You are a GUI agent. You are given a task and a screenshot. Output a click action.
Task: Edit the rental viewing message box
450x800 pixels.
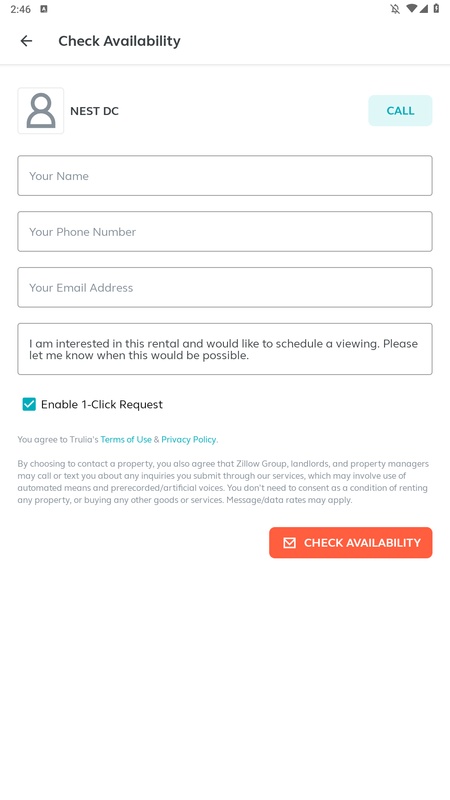click(x=225, y=349)
